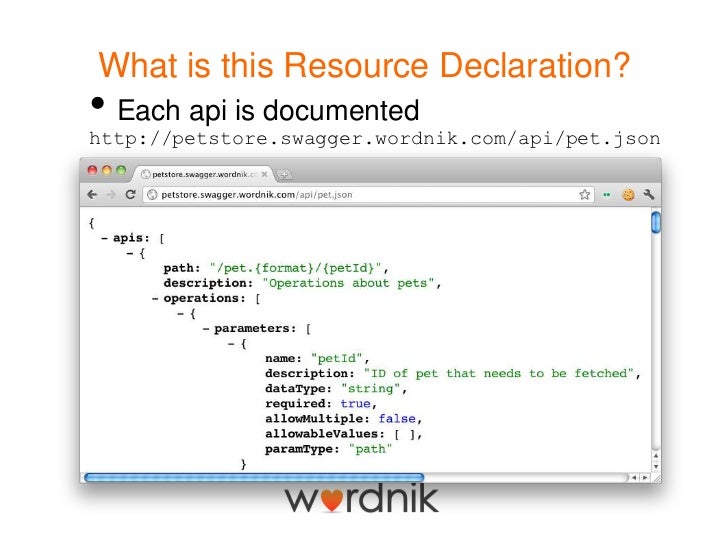
Task: Click the required value true
Action: [356, 404]
